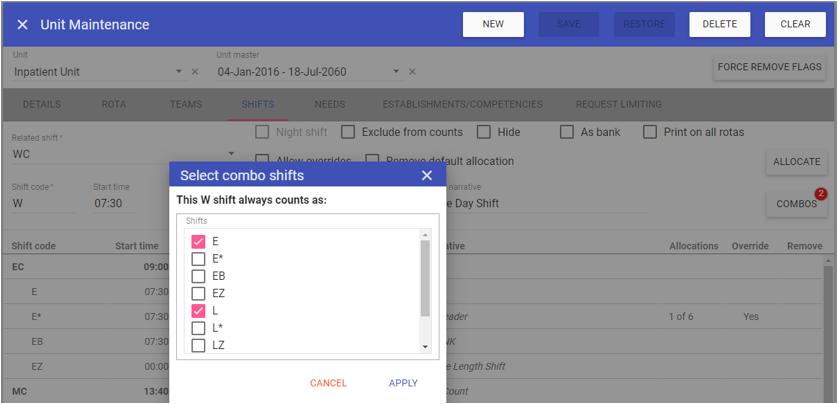
Task: Close the Select combo shifts dialog
Action: [x=427, y=176]
